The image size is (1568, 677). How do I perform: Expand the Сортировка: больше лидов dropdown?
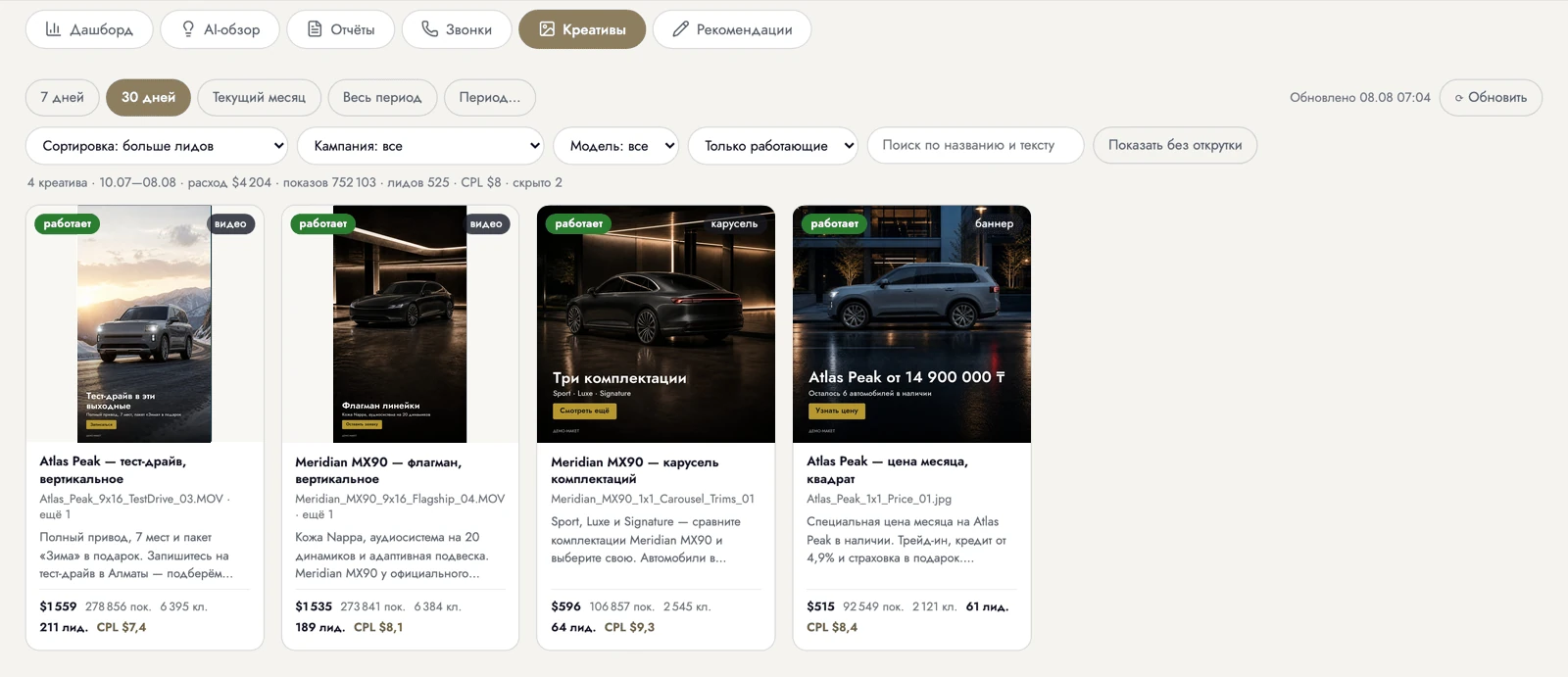158,145
